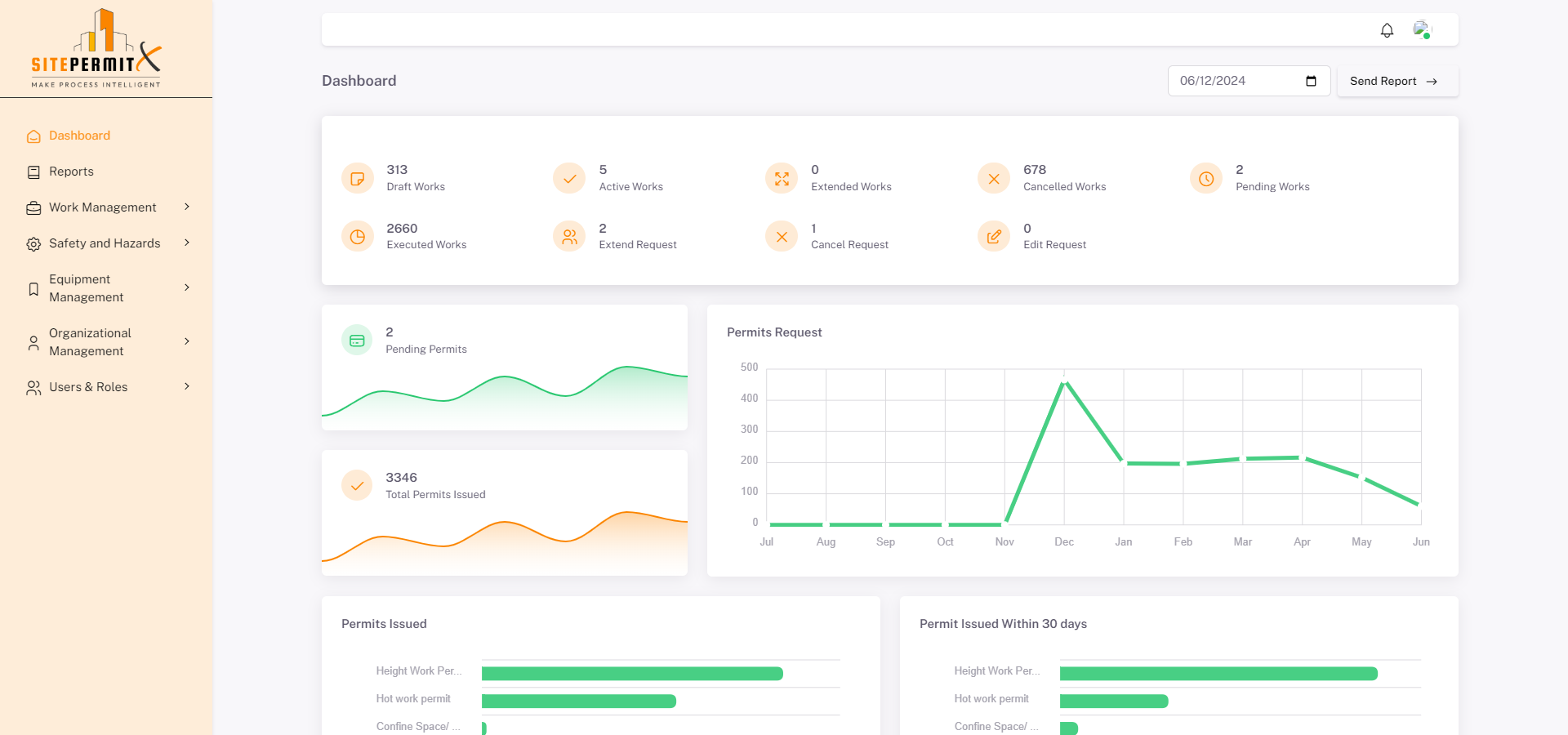Go to Dashboard in sidebar
1568x735 pixels.
click(x=79, y=136)
